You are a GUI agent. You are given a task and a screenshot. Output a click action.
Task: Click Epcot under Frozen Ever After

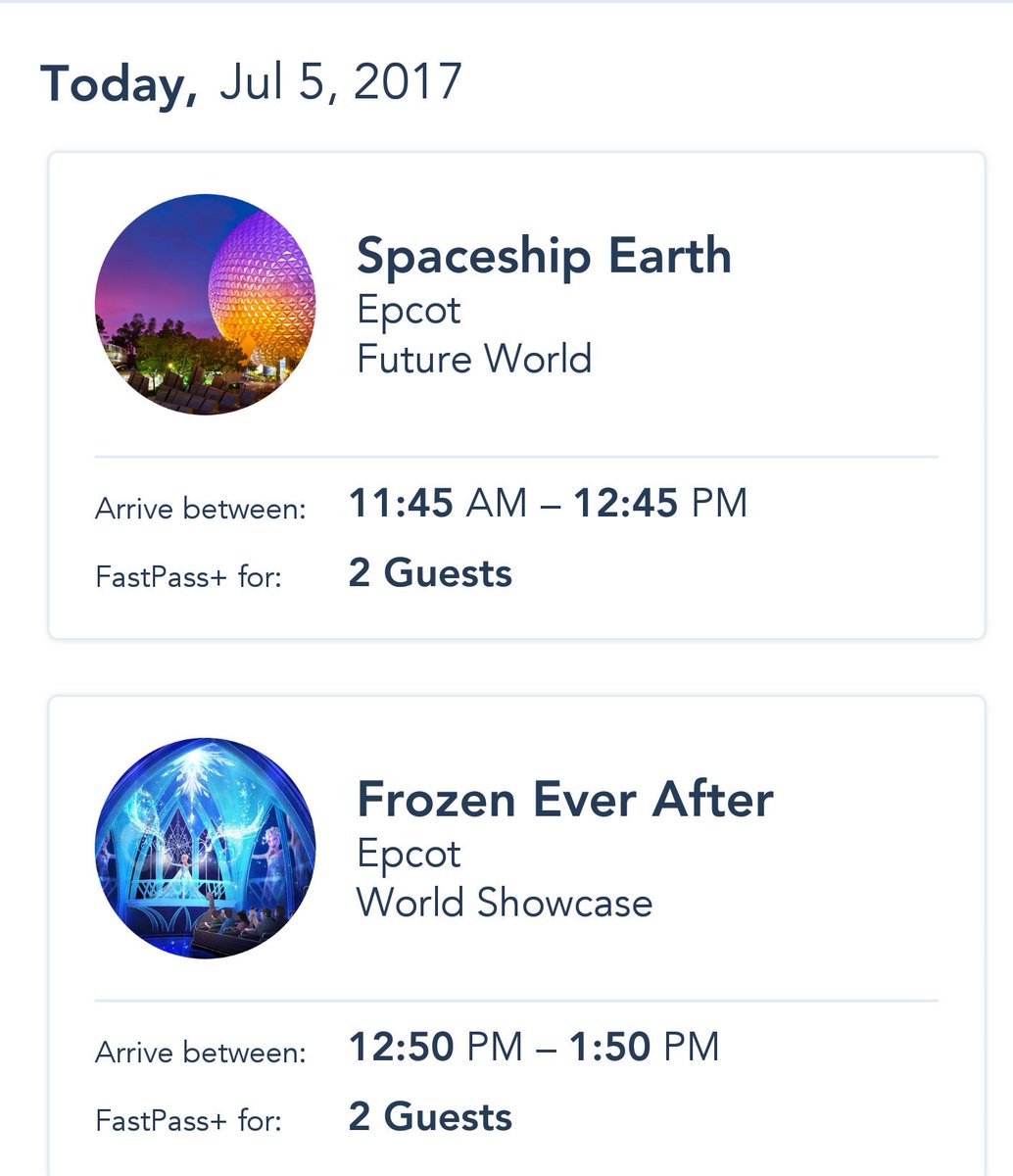409,854
